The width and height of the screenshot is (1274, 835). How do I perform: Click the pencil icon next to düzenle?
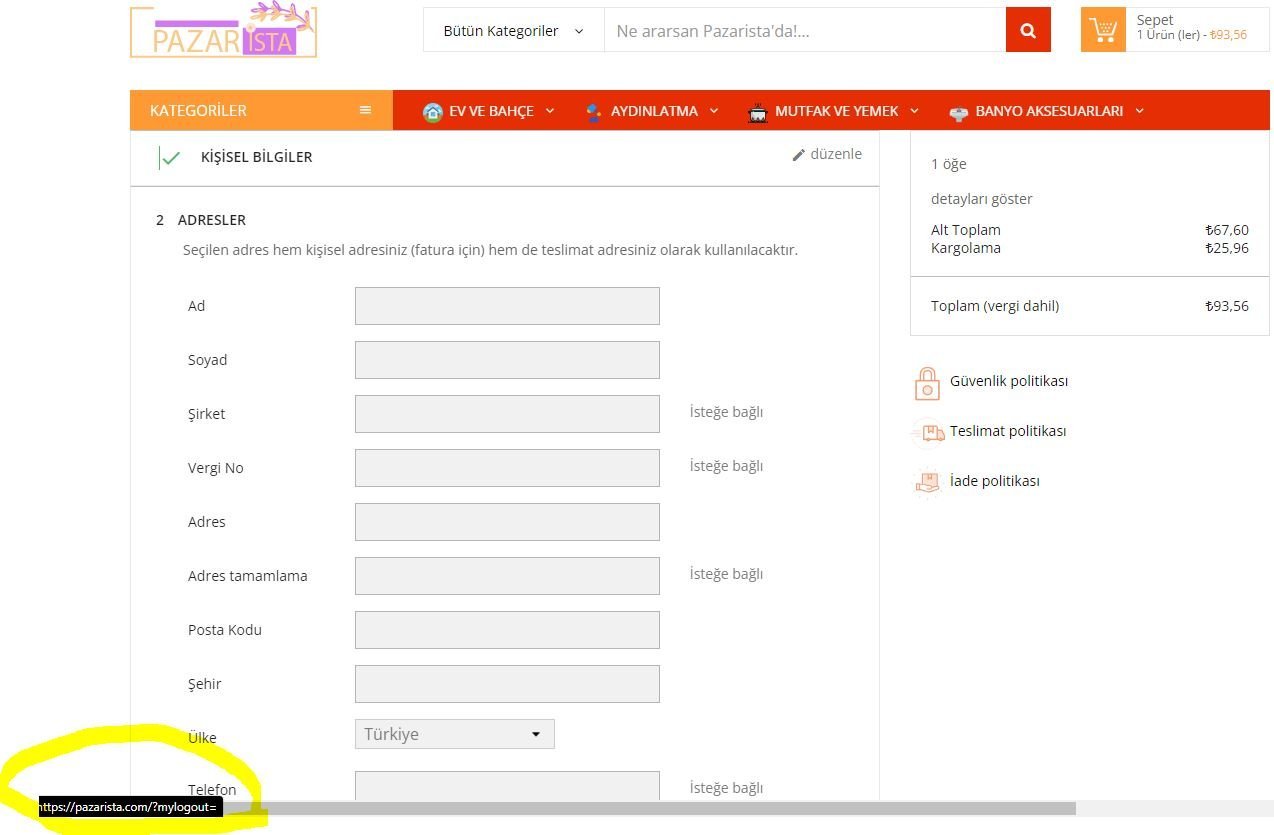coord(799,155)
